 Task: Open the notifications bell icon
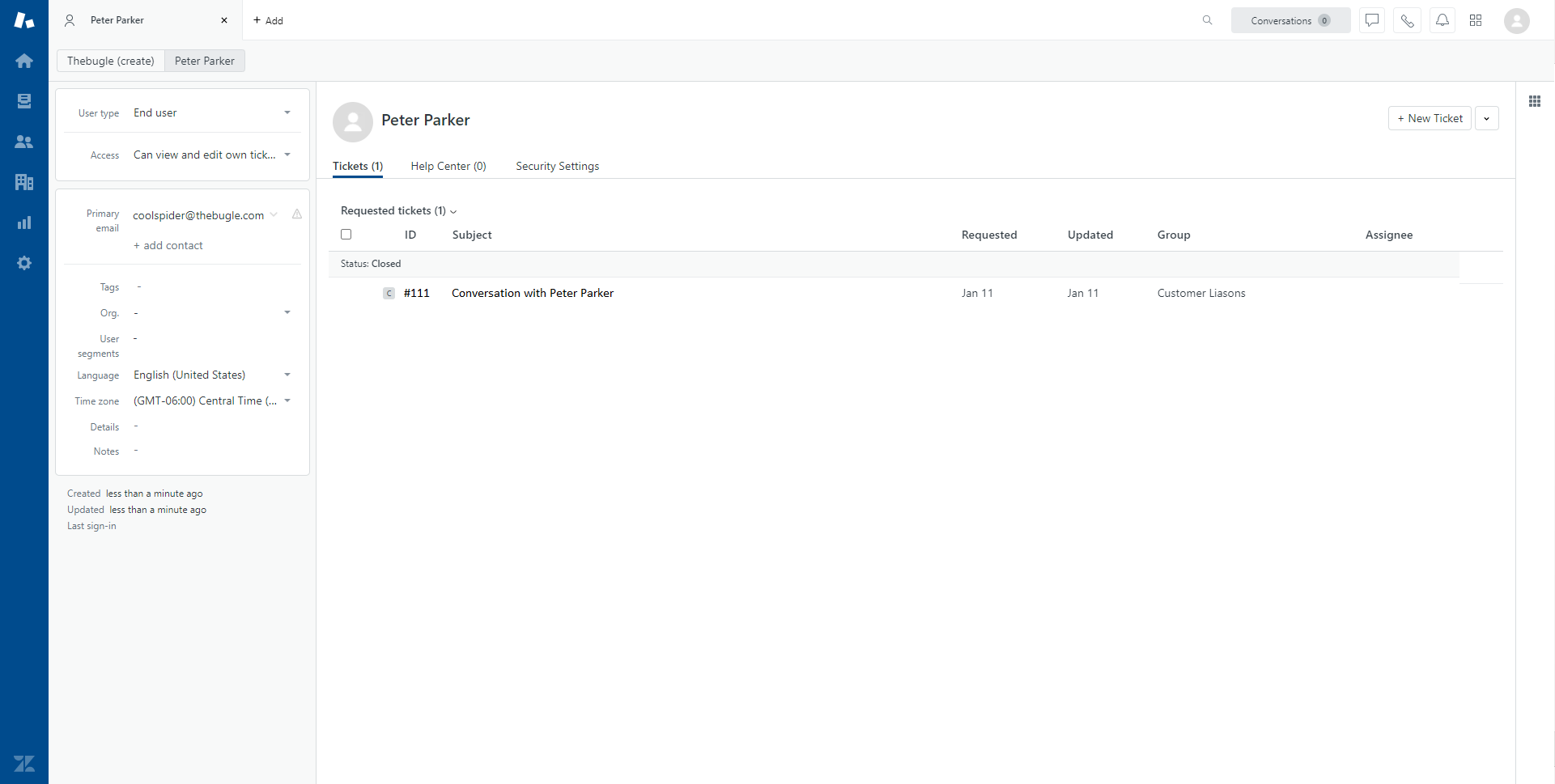[x=1442, y=20]
